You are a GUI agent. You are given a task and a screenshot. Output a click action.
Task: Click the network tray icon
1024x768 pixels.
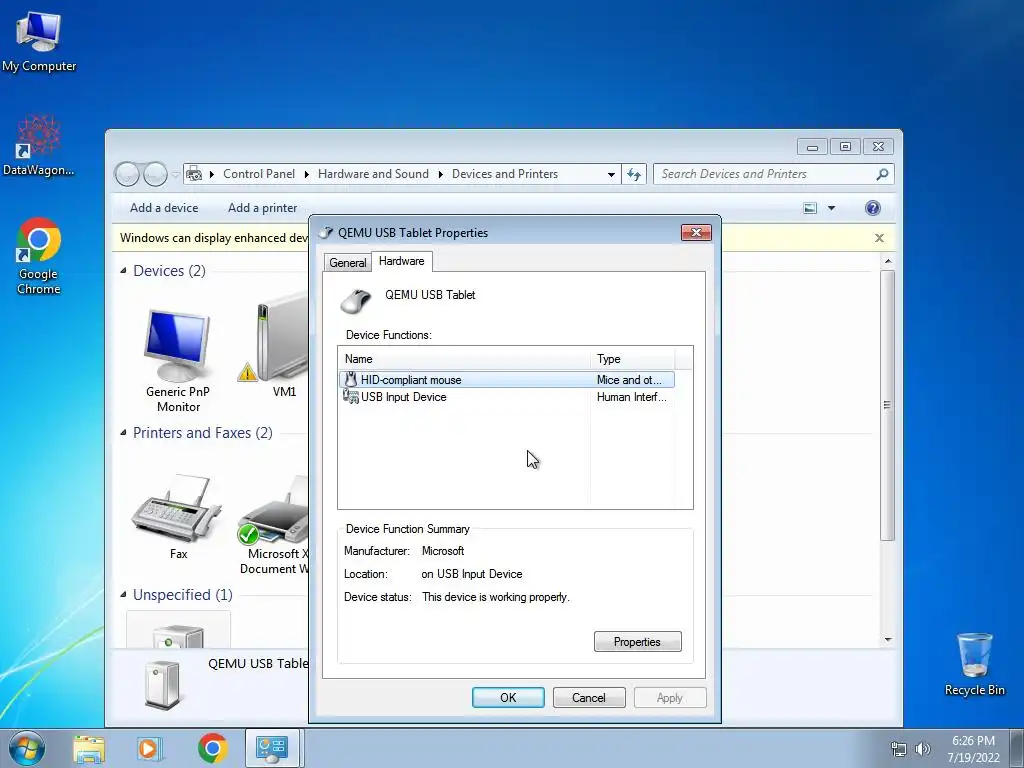tap(899, 749)
